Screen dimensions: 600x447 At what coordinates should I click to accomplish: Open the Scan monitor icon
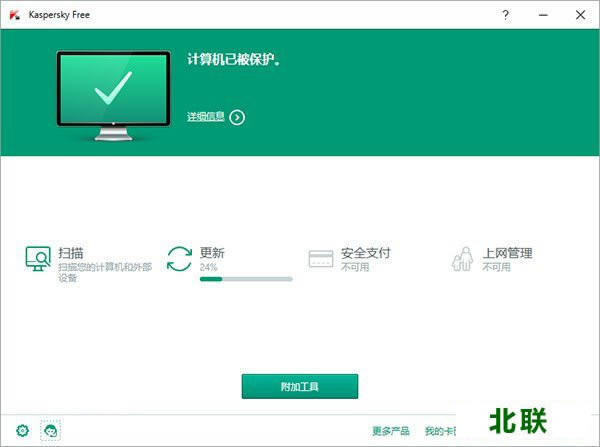coord(38,259)
